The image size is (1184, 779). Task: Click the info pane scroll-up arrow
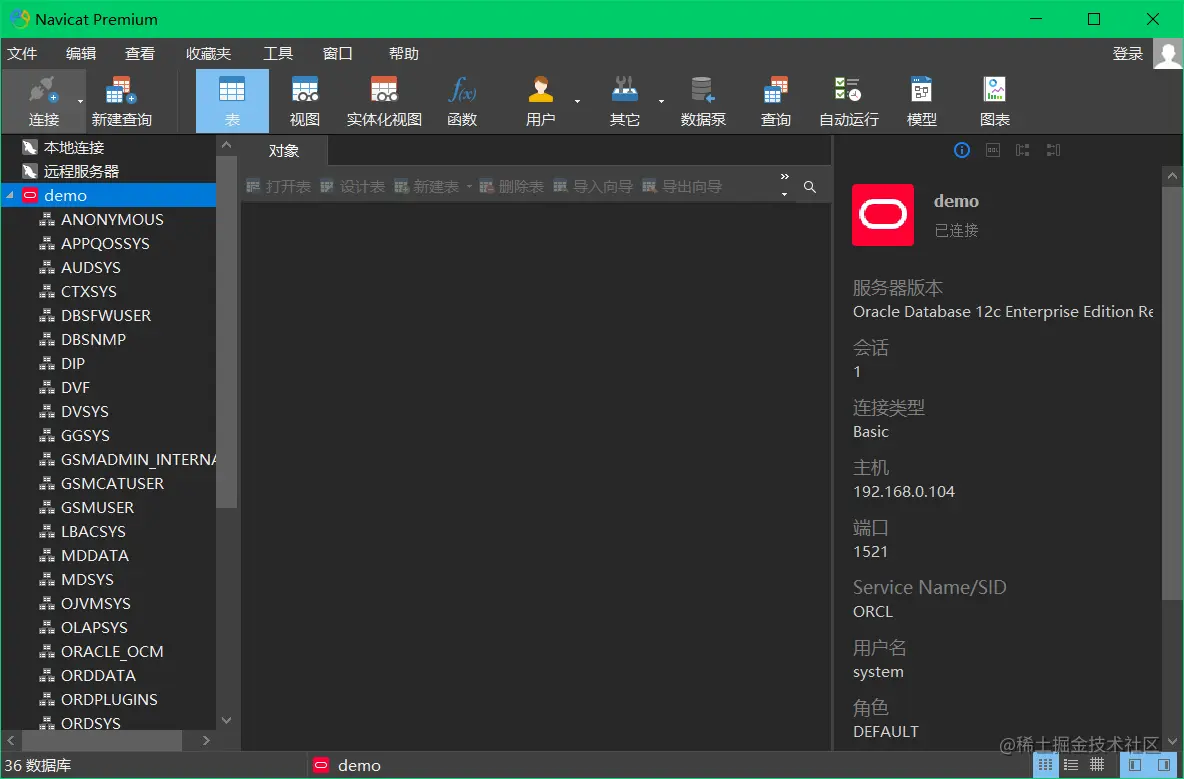click(x=1172, y=176)
